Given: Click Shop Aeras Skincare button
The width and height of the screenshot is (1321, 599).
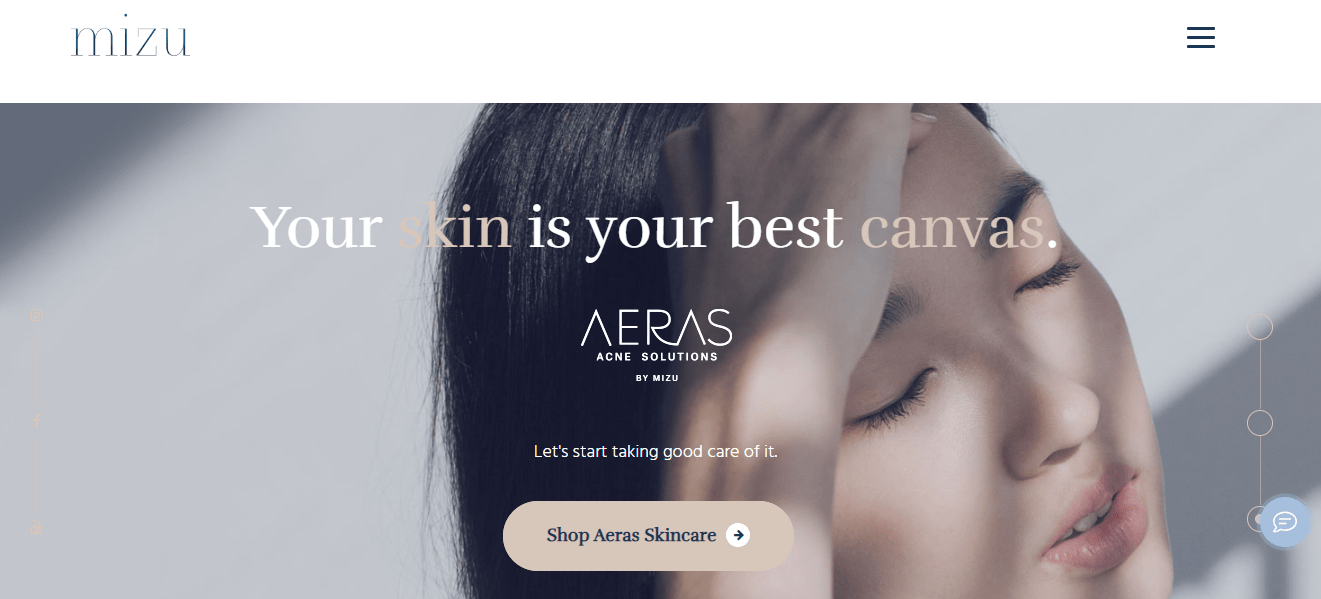Looking at the screenshot, I should click(x=648, y=536).
